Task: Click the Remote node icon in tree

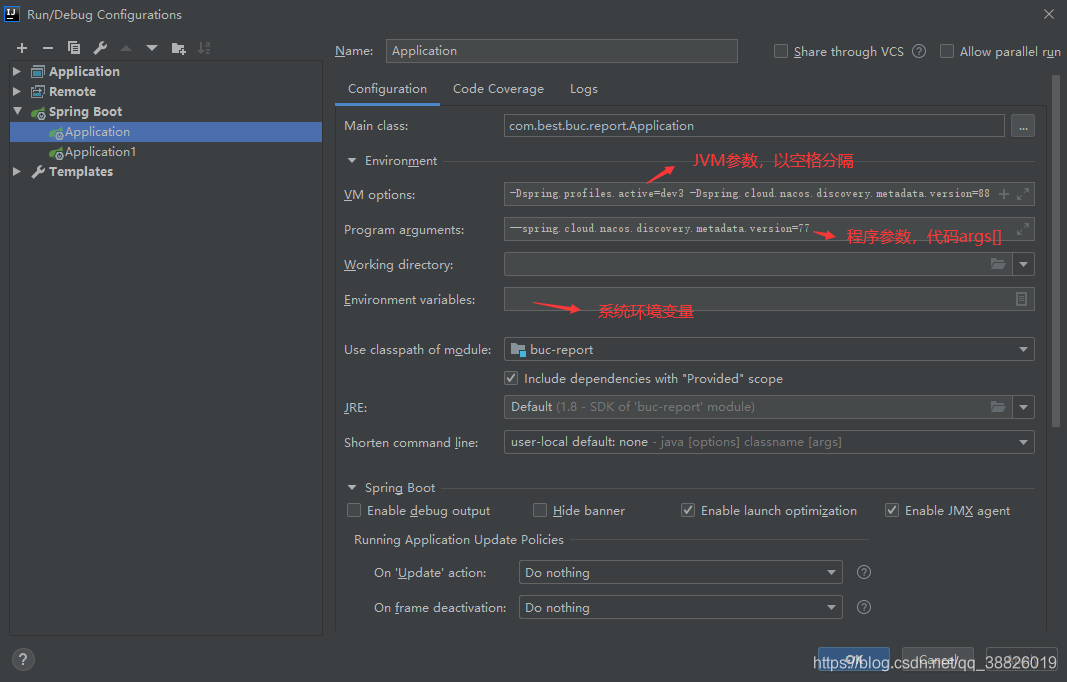Action: [x=38, y=91]
